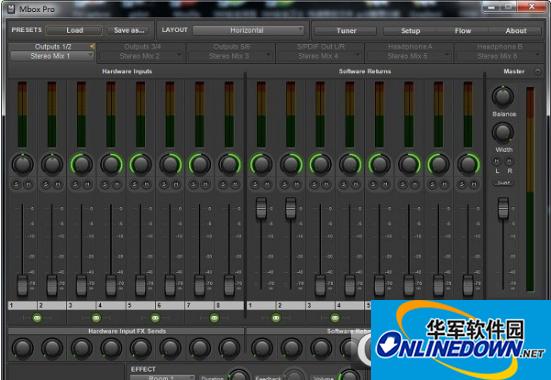Viewport: 551px width, 380px height.
Task: Open the Layout dropdown showing Horizontal
Action: 248,30
